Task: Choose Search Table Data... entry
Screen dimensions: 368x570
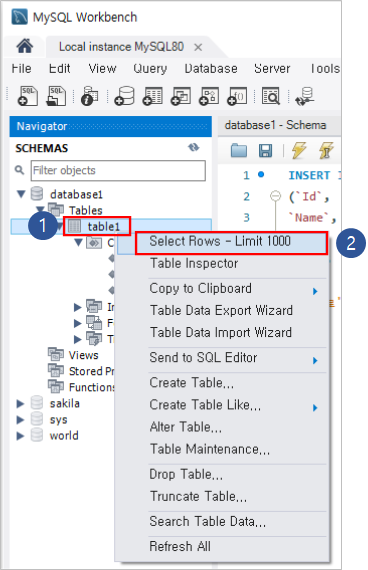Action: pyautogui.click(x=208, y=522)
